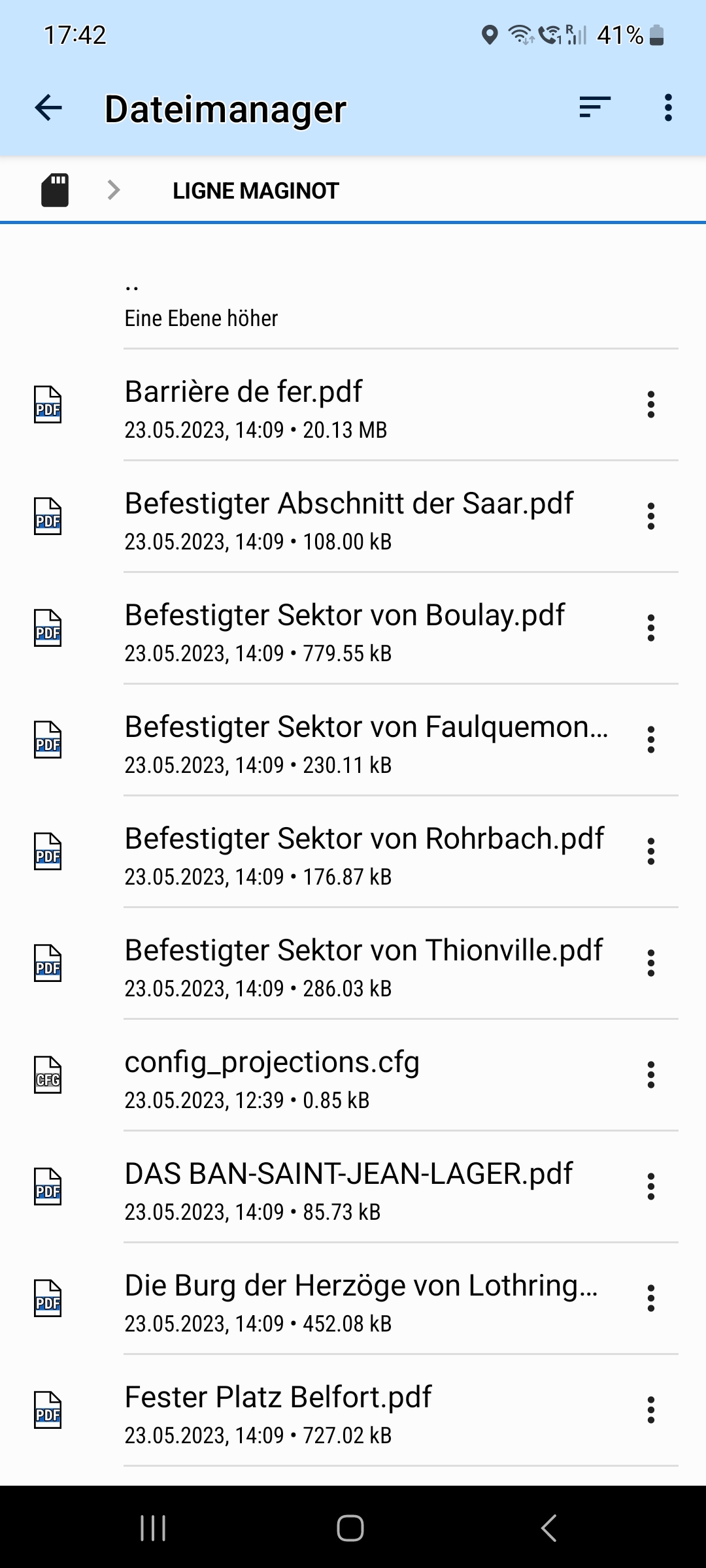Open options for Die Burg der Herzöge
The width and height of the screenshot is (706, 1568).
click(x=650, y=1299)
